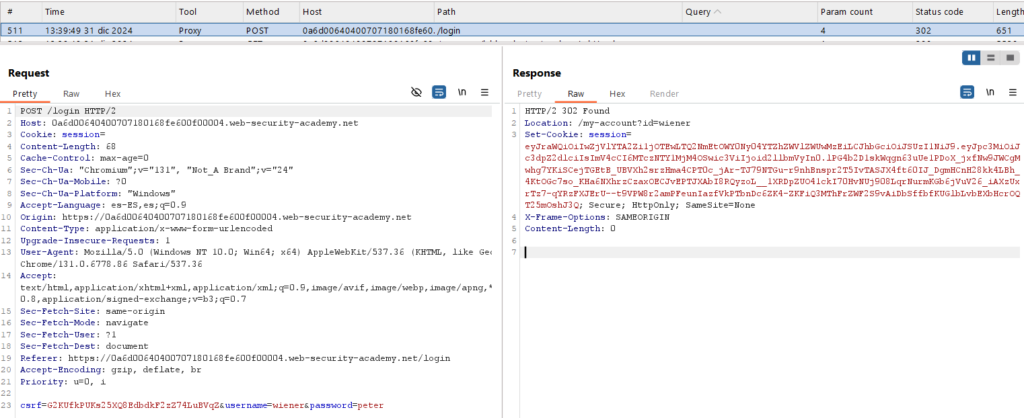This screenshot has height=418, width=1024.
Task: Click 'Accept-Language: es-ES,es;q=0.9' header
Action: pos(103,205)
